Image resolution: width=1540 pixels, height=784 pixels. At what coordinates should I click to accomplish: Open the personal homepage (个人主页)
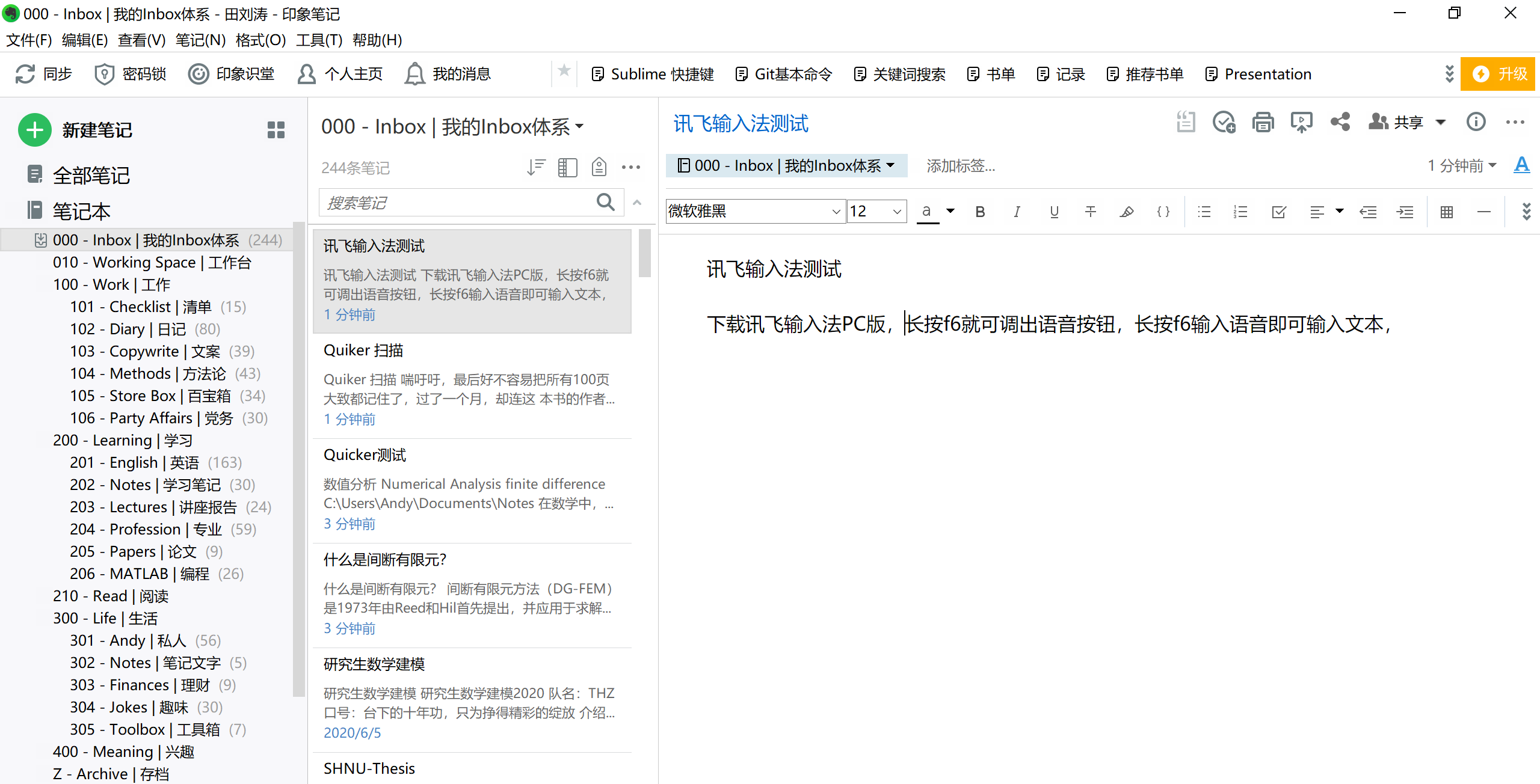(x=340, y=74)
